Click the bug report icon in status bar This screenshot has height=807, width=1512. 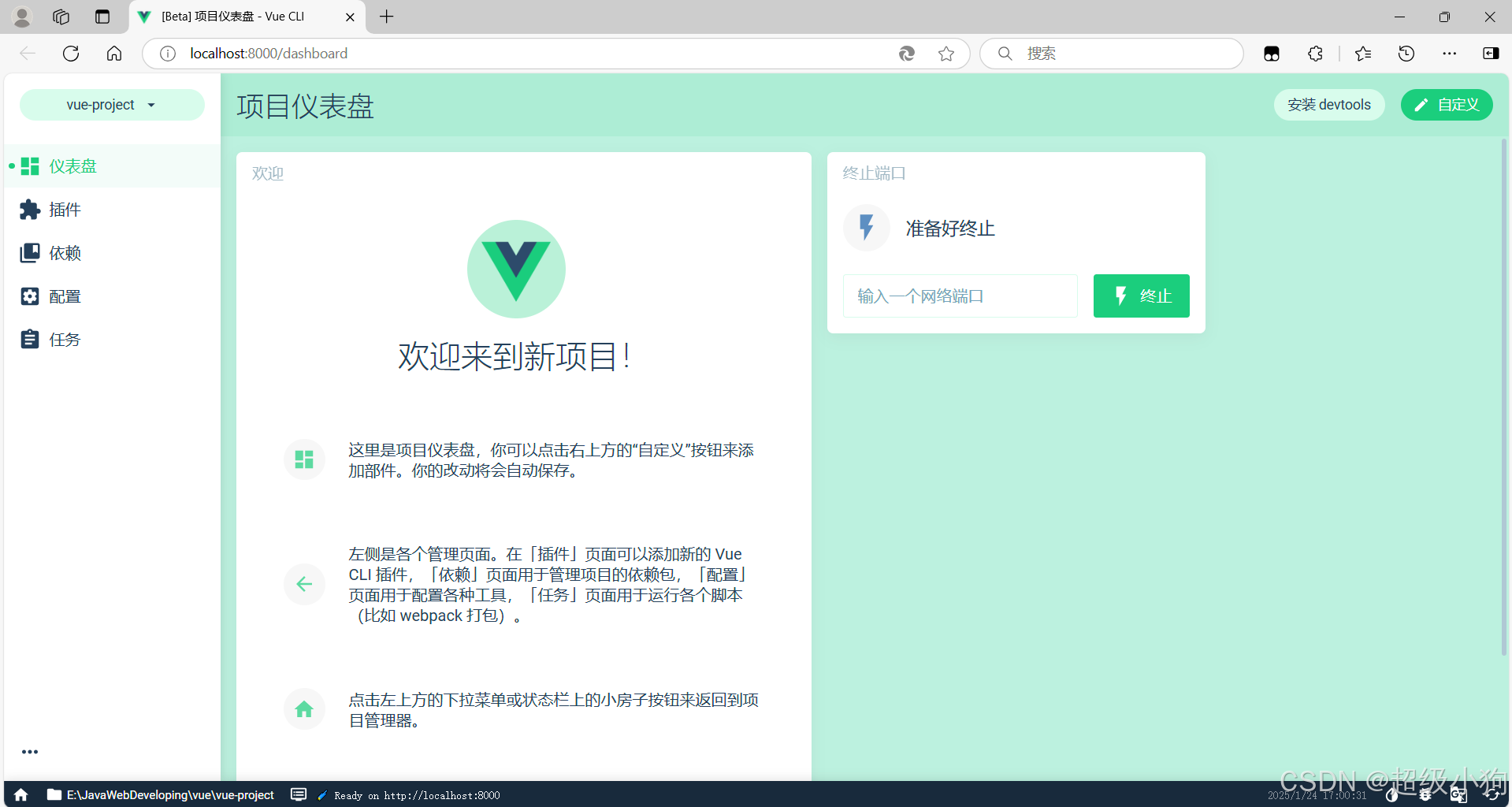[x=1425, y=794]
